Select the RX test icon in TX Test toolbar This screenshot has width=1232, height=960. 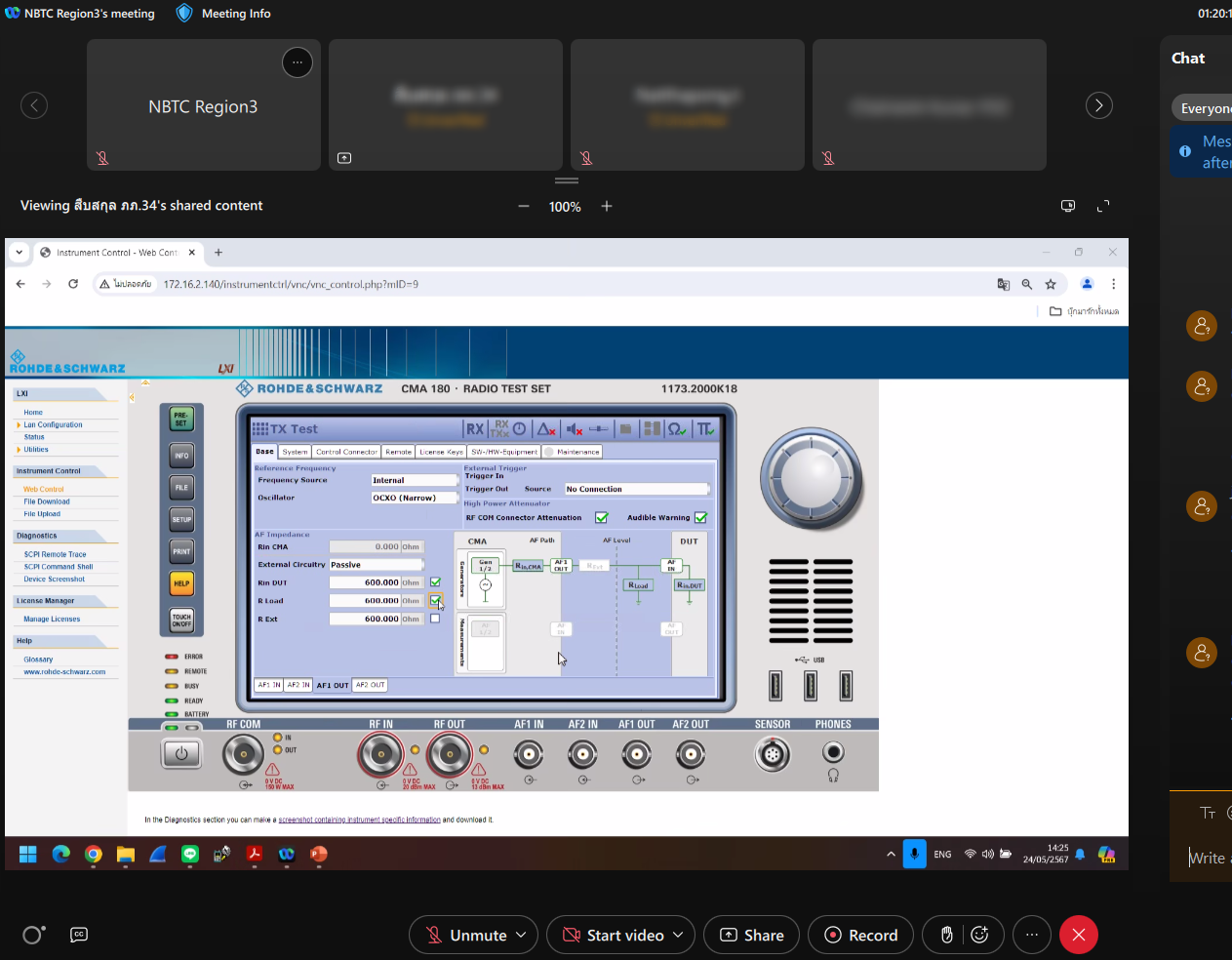tap(475, 429)
